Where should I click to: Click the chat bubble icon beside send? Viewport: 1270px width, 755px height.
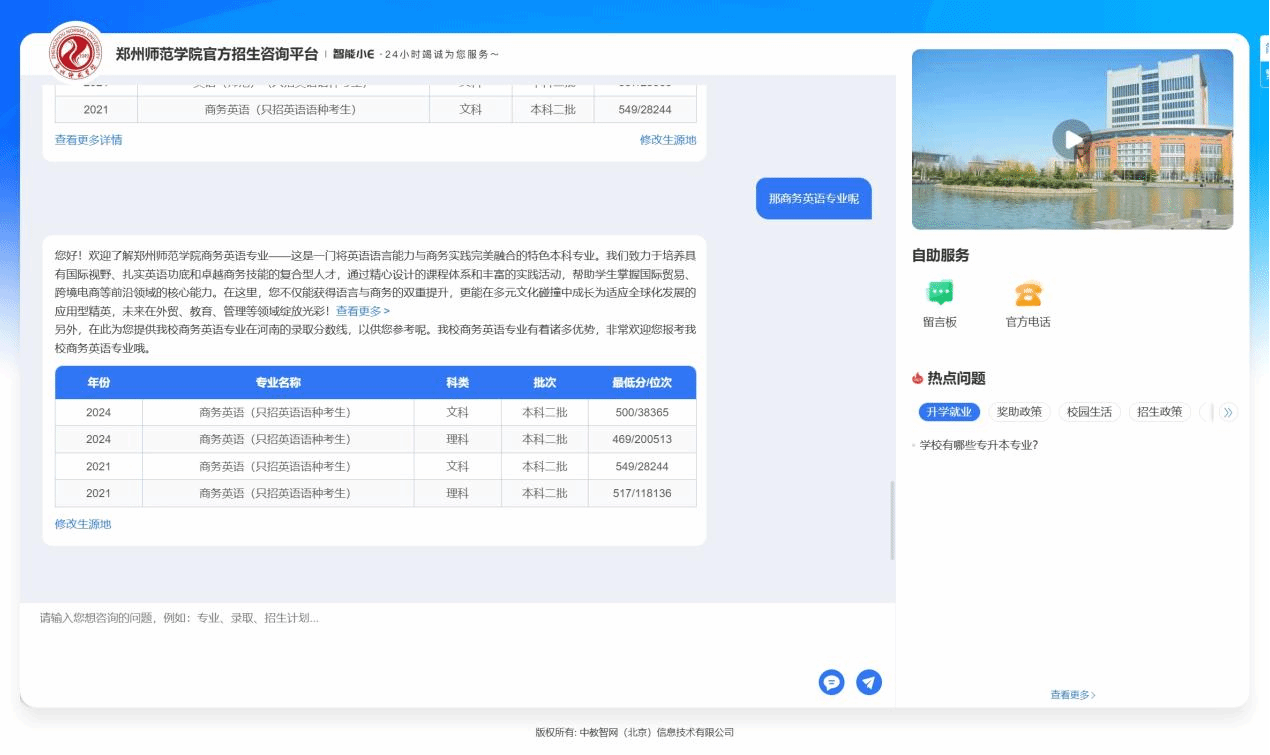coord(831,682)
